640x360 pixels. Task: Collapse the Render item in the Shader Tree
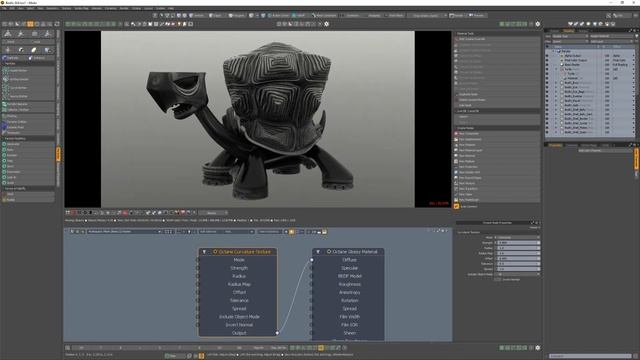tap(554, 51)
